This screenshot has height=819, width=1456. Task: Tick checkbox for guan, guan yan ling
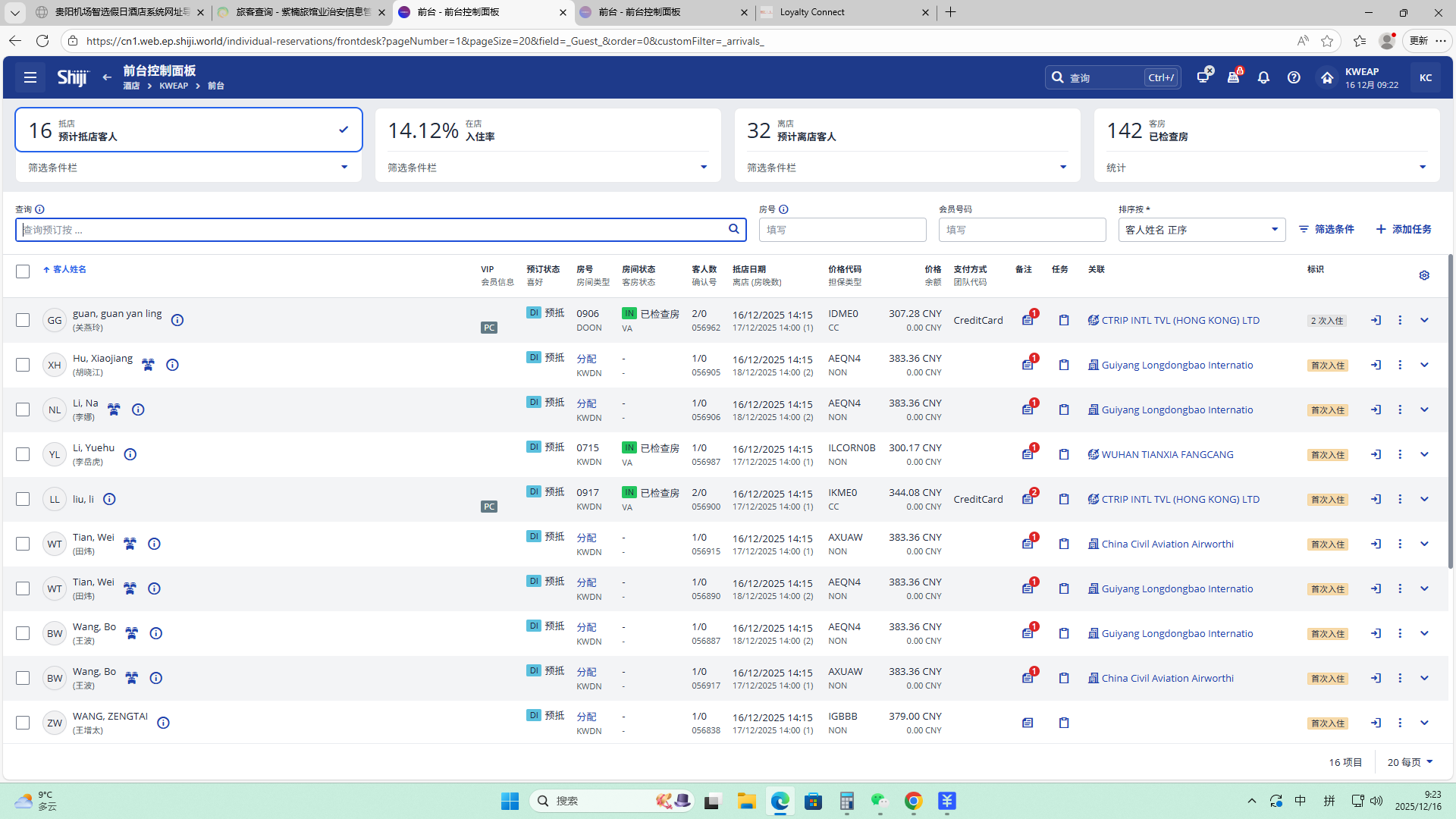click(23, 320)
